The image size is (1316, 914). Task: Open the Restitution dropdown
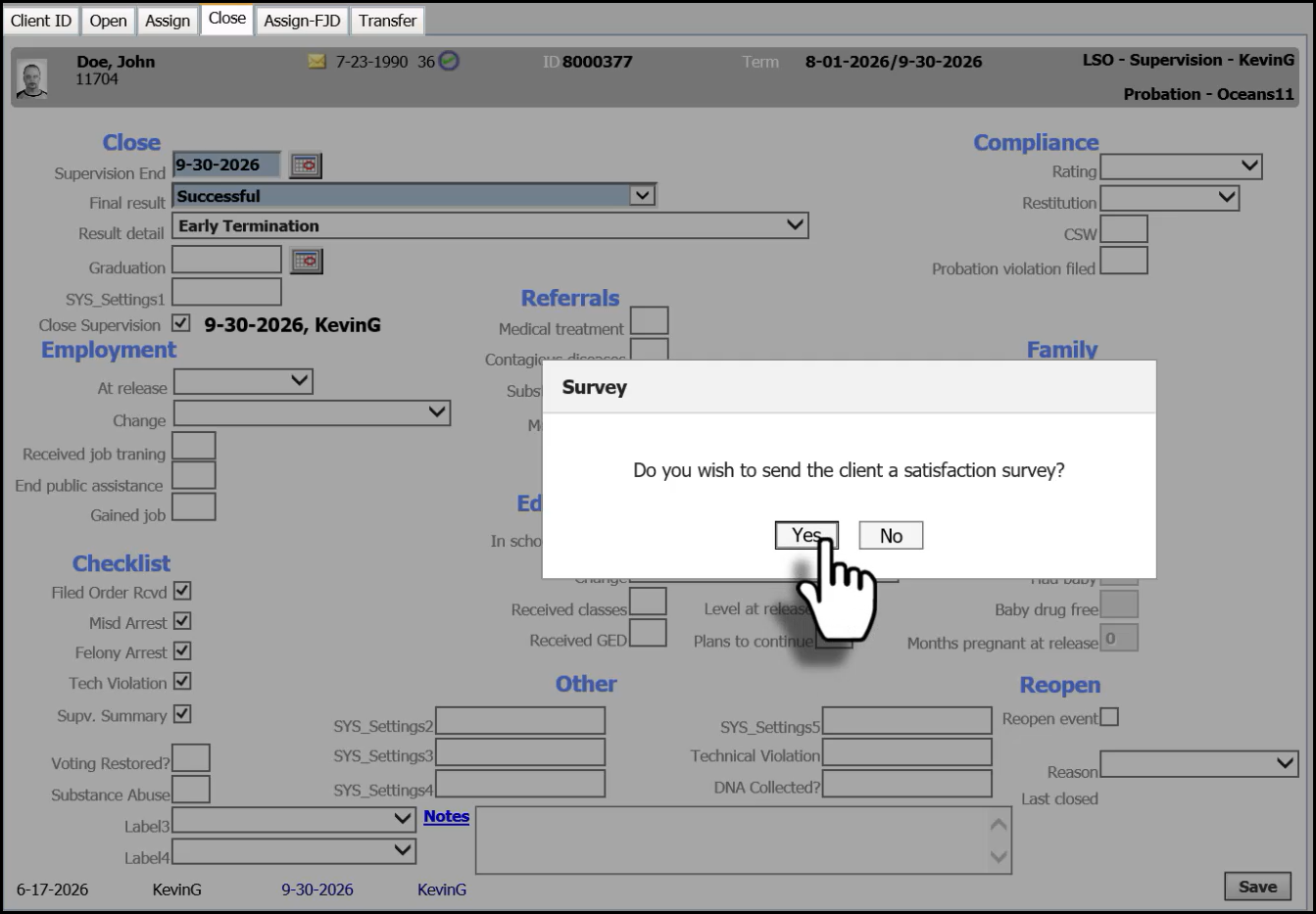point(1170,198)
